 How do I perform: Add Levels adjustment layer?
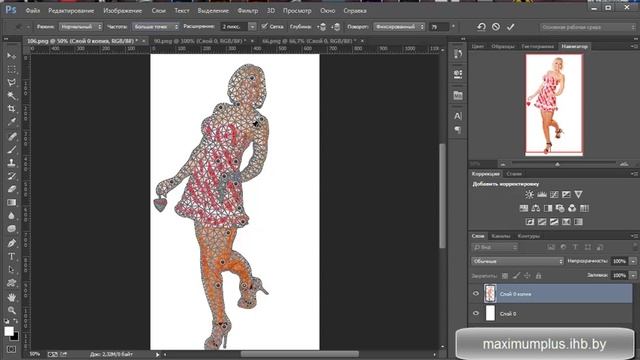[x=542, y=195]
